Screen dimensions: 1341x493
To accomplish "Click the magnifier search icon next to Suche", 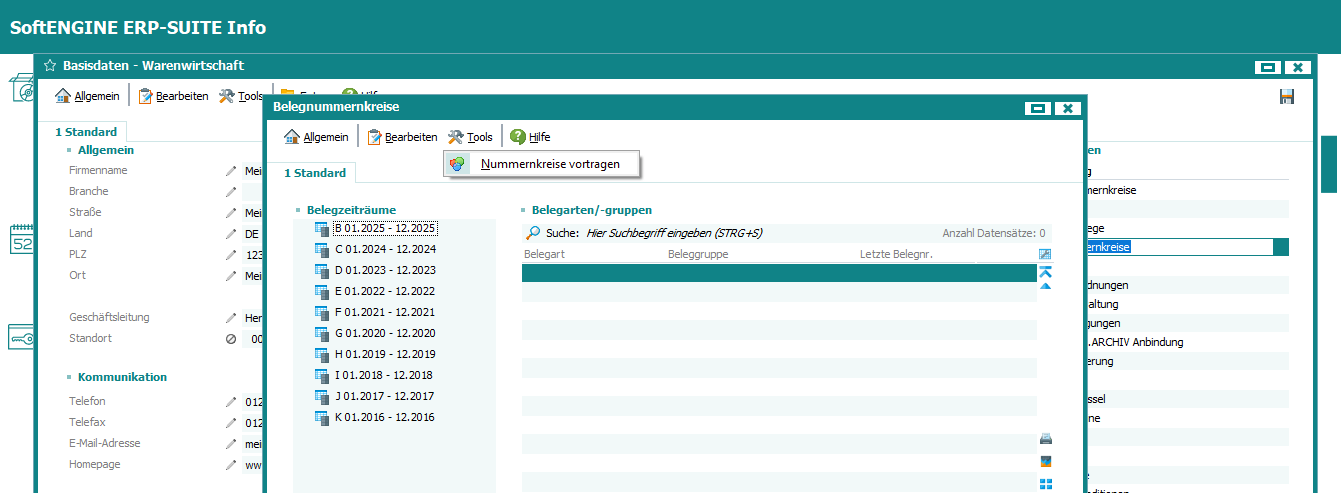I will (x=533, y=233).
